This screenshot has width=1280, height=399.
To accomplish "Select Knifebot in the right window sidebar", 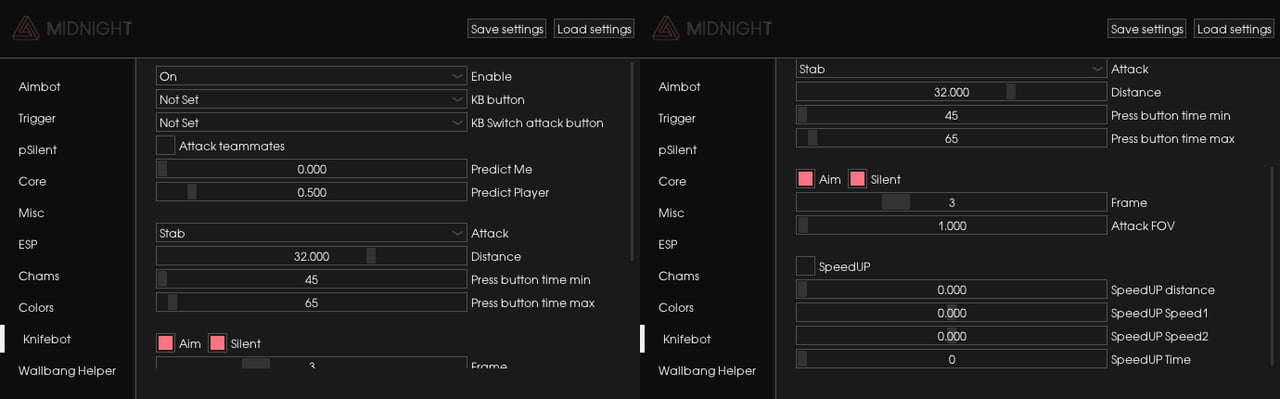I will tap(687, 339).
